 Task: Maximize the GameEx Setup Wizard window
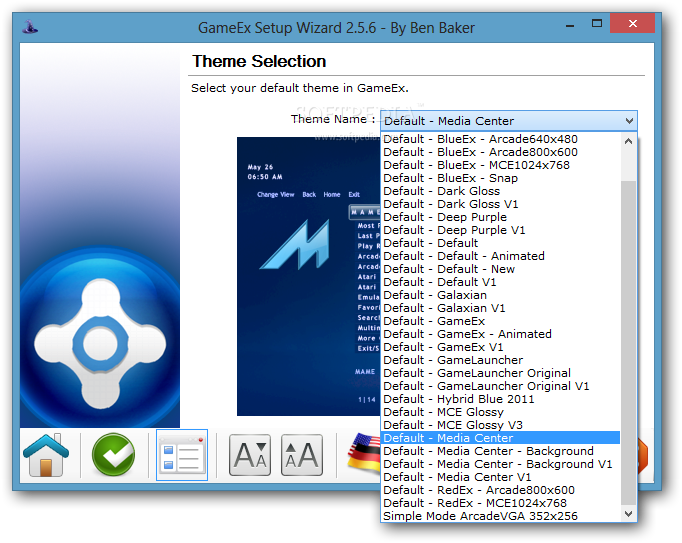click(x=597, y=23)
